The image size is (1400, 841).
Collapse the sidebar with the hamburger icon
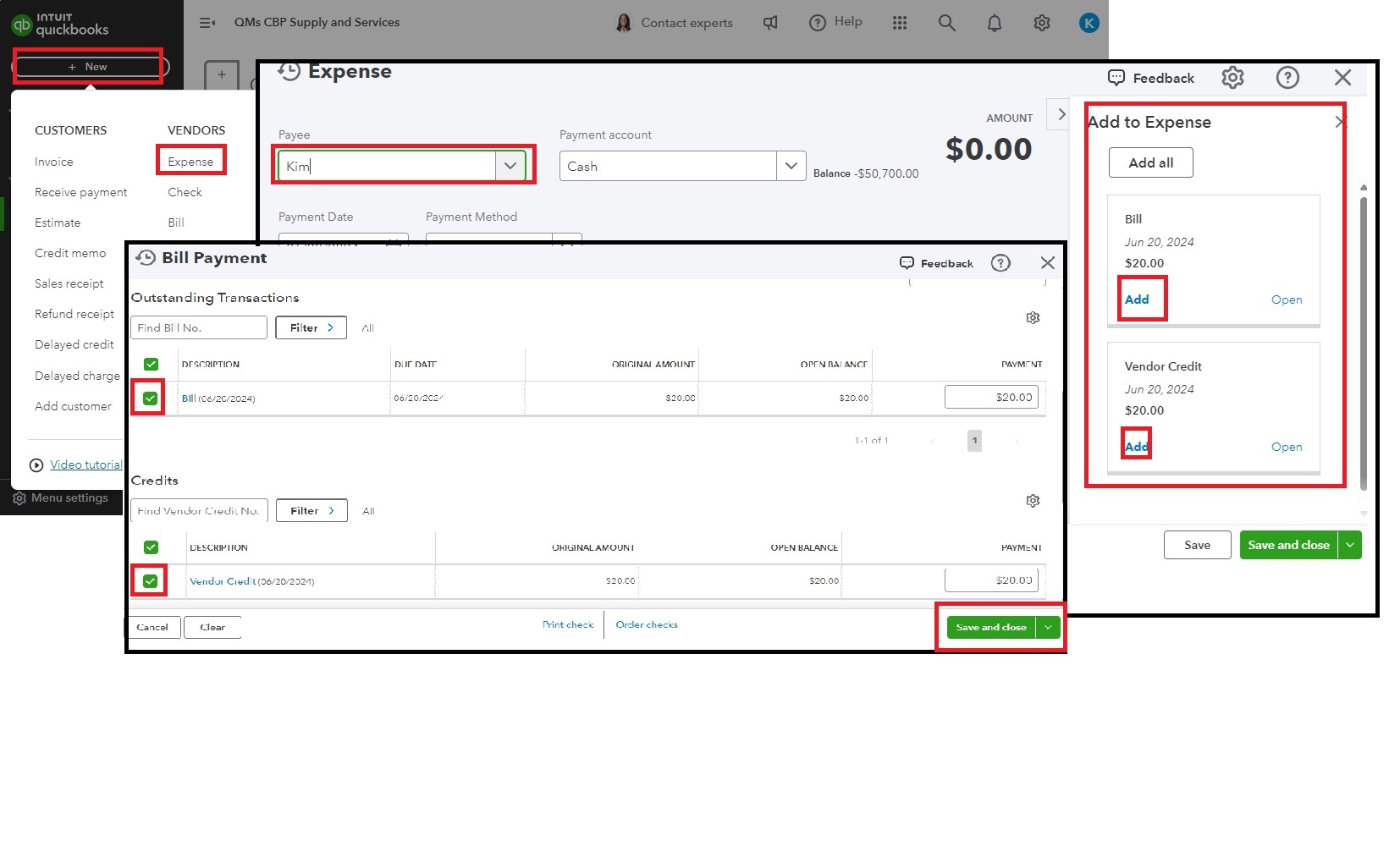click(x=207, y=22)
